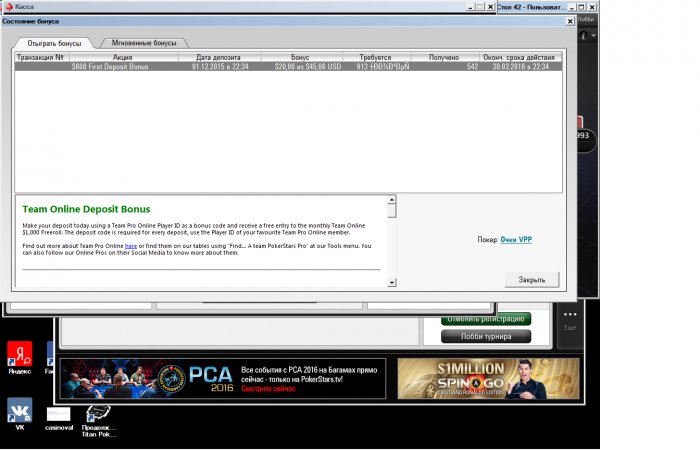Open the VK desktop shortcut
This screenshot has width=700, height=450.
(19, 414)
